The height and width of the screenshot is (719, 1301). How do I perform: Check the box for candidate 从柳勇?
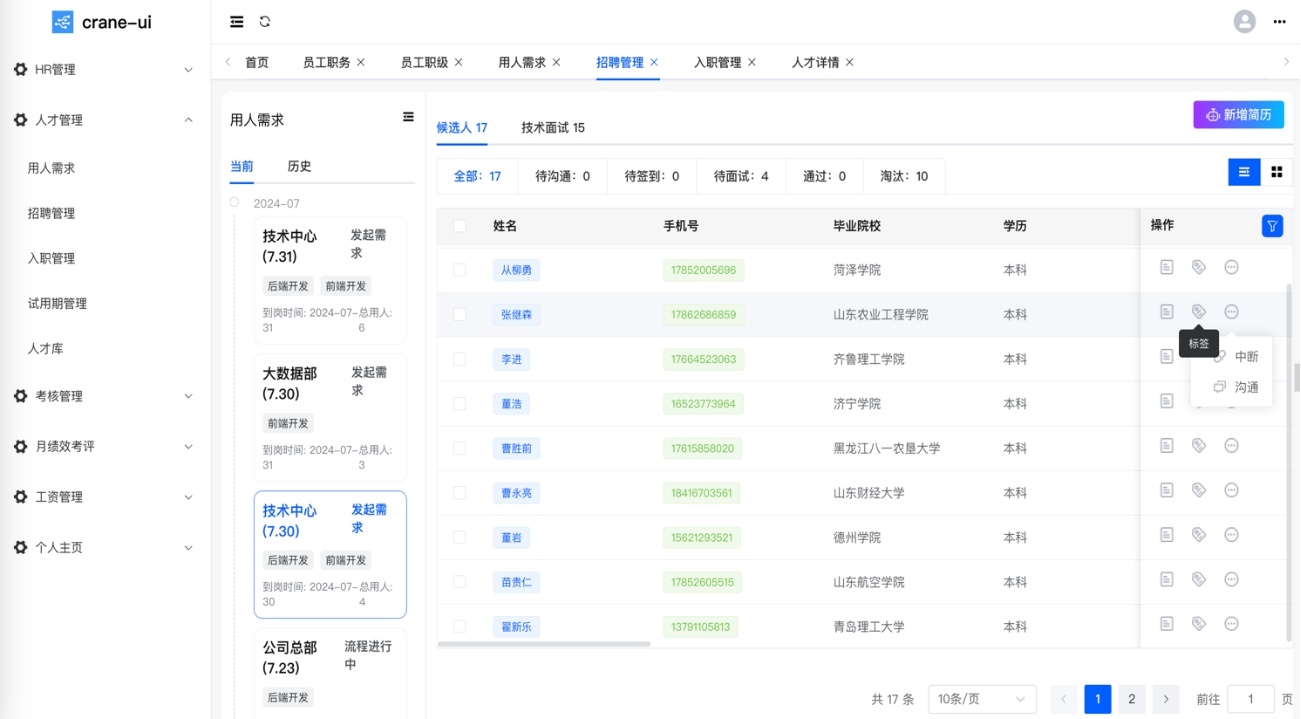tap(460, 270)
